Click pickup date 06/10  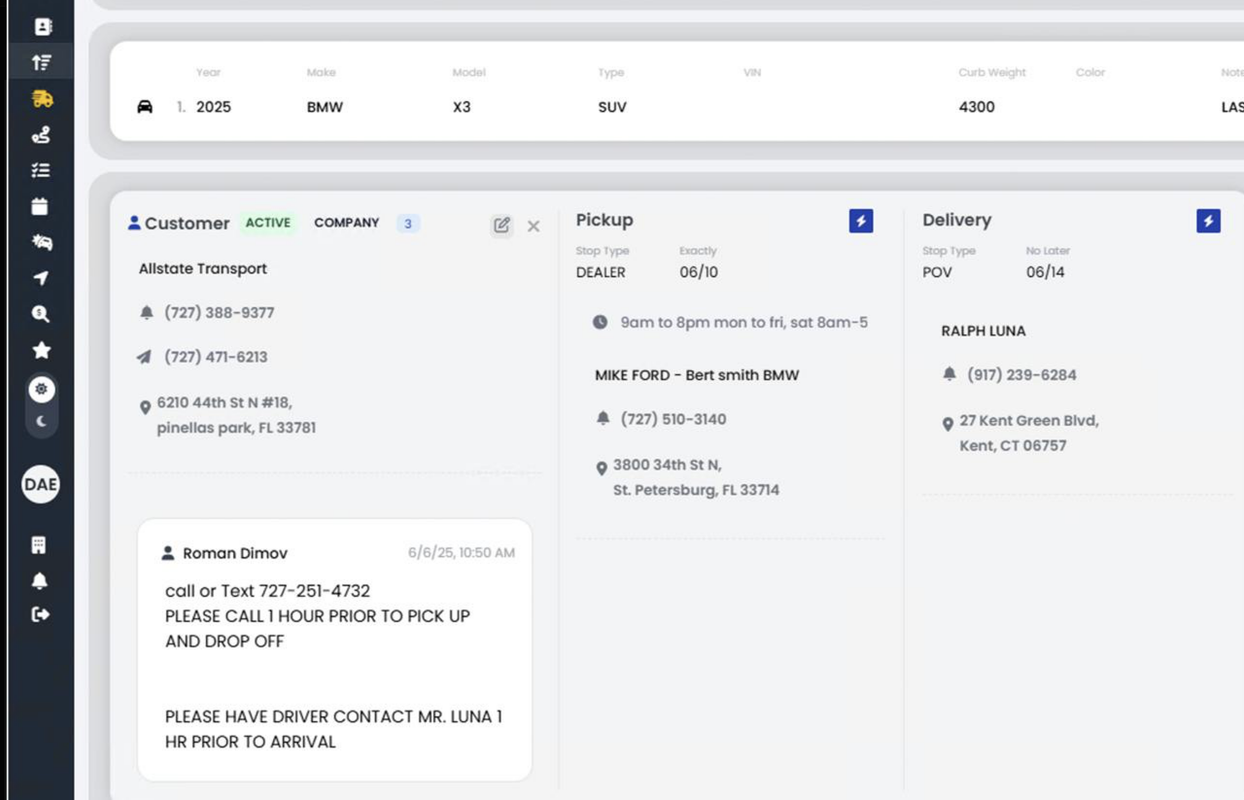[698, 272]
